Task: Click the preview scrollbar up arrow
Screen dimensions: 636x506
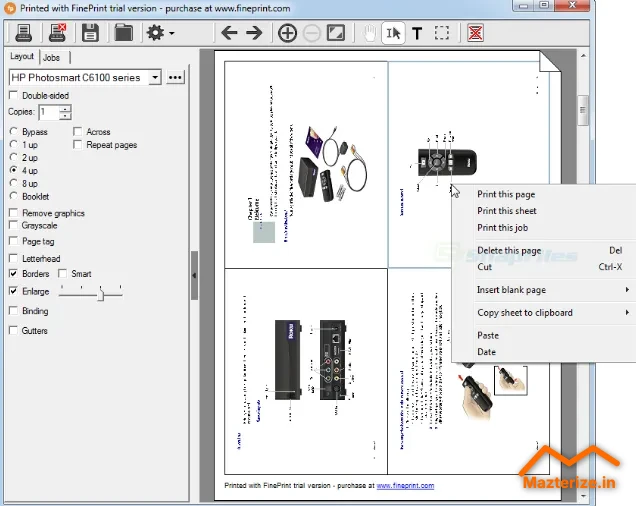Action: point(583,55)
